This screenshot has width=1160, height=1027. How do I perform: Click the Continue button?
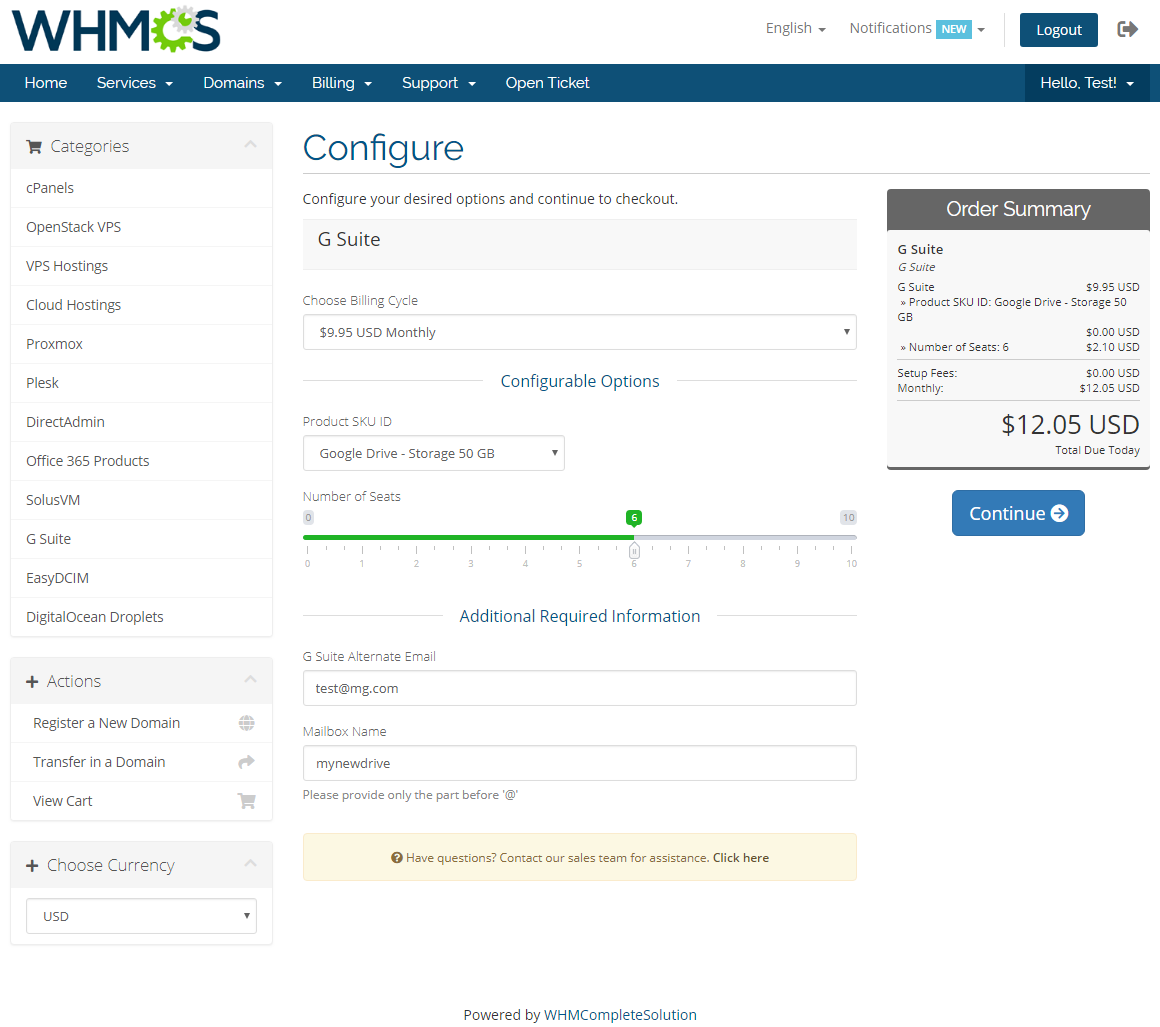pyautogui.click(x=1017, y=513)
